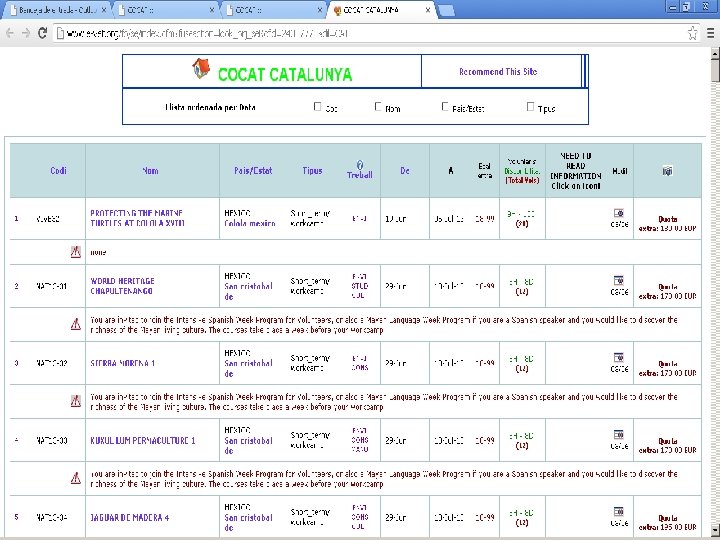The height and width of the screenshot is (540, 720).
Task: Tick the Nom sort checkbox
Action: tap(378, 107)
